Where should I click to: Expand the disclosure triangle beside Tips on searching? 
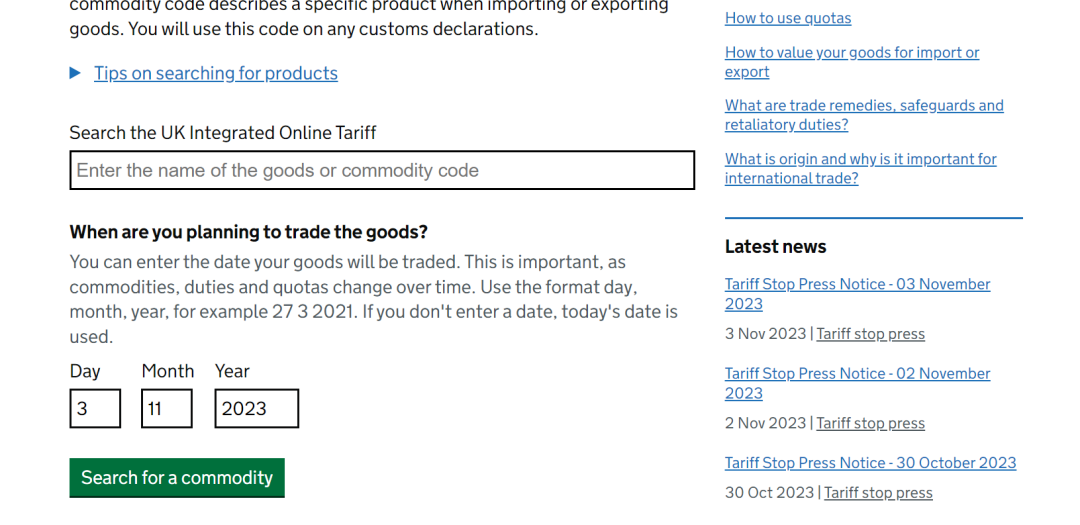75,73
